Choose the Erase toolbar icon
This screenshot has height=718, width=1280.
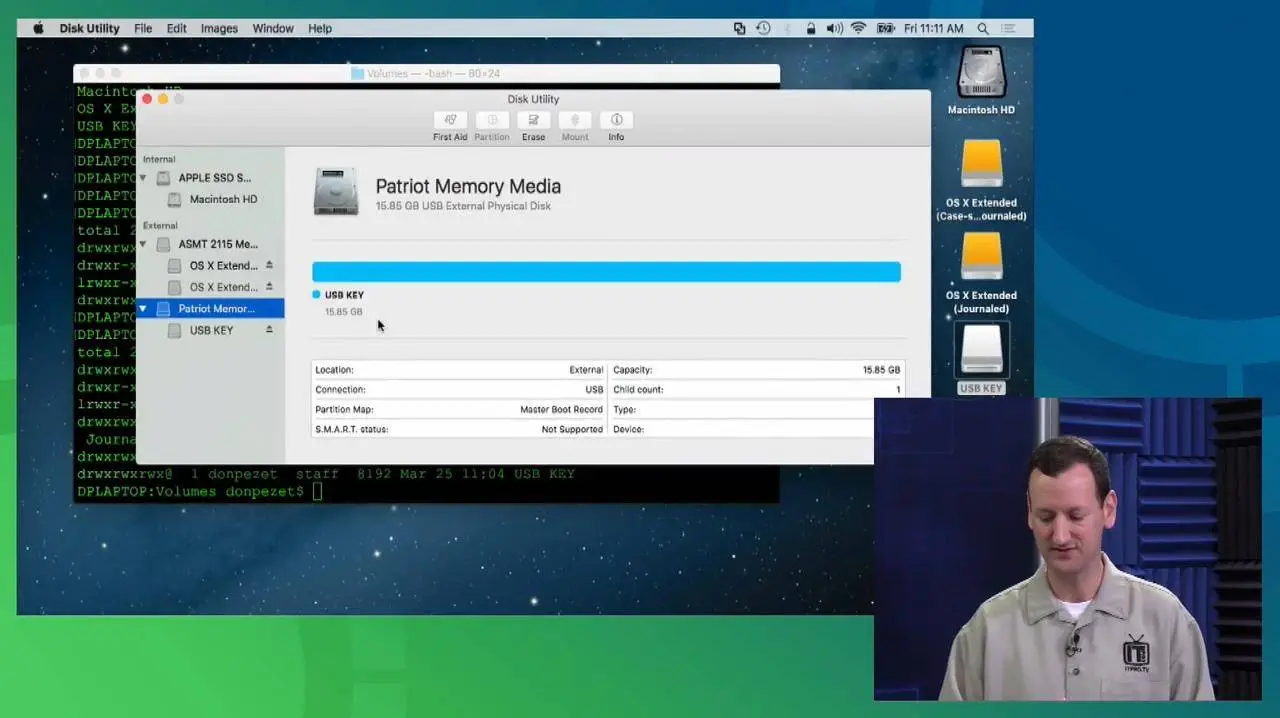click(533, 120)
